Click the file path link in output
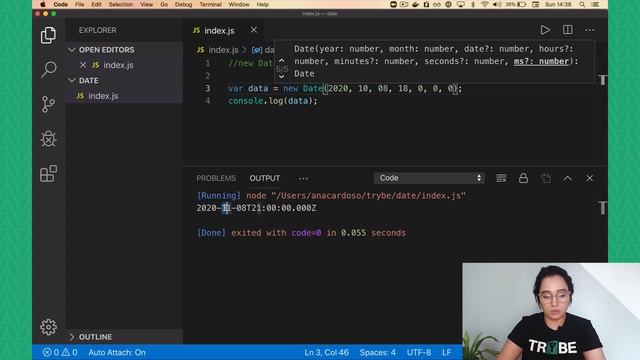 [x=368, y=196]
